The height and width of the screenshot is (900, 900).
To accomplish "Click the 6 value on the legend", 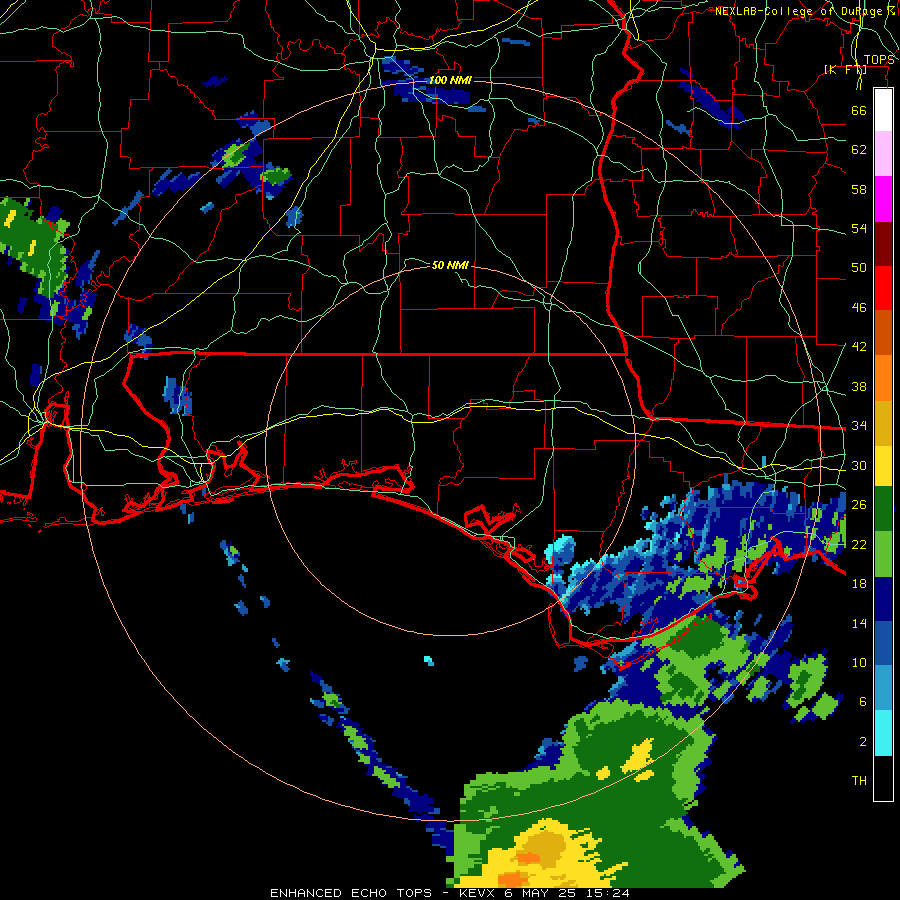I will coord(863,702).
